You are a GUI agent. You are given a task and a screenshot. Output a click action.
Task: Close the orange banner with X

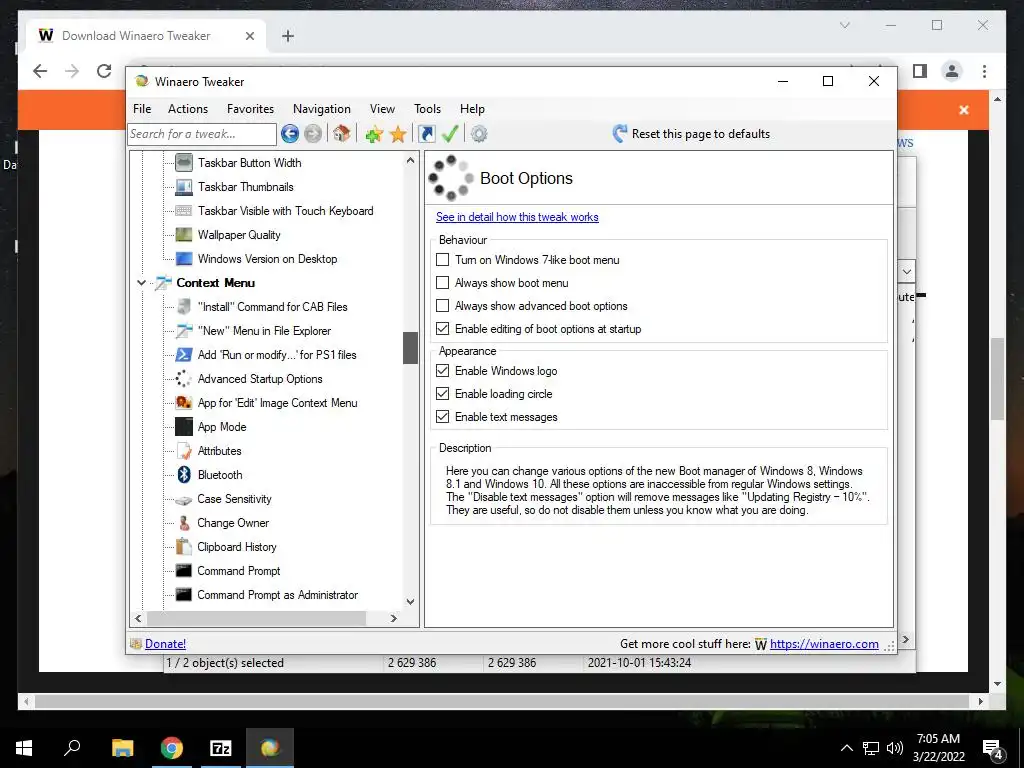(x=964, y=110)
